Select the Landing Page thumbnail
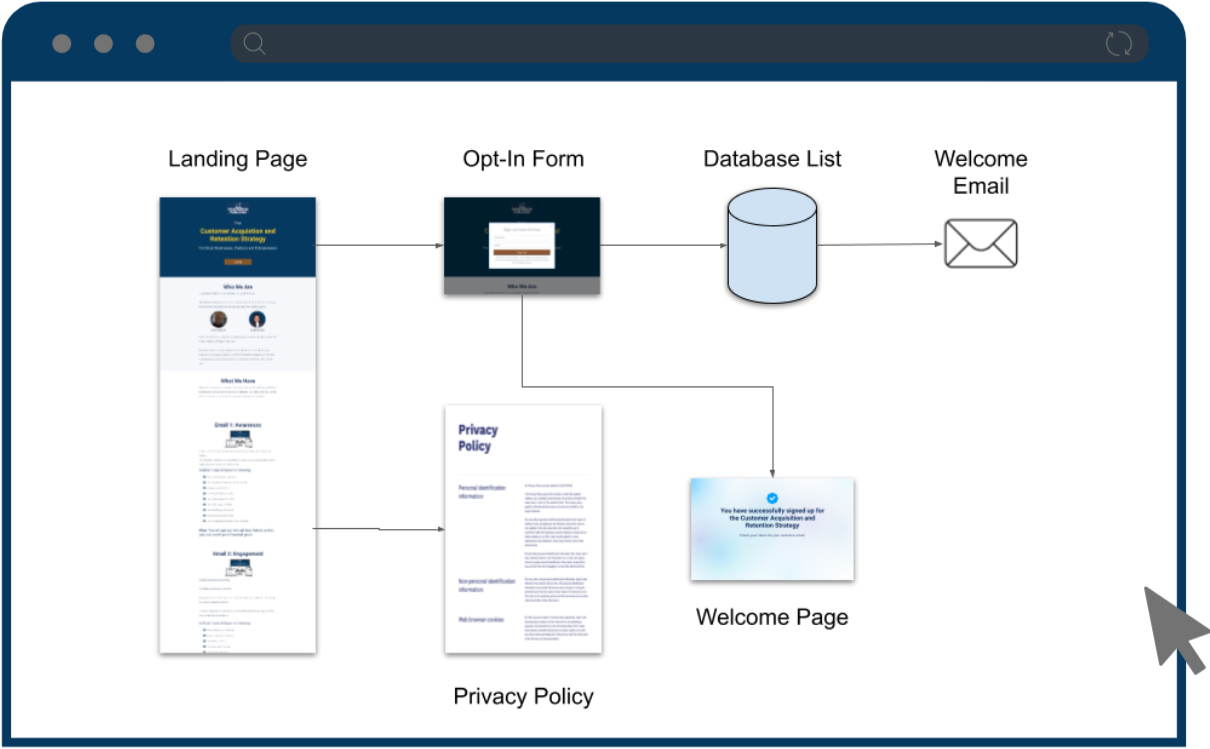 [x=238, y=425]
